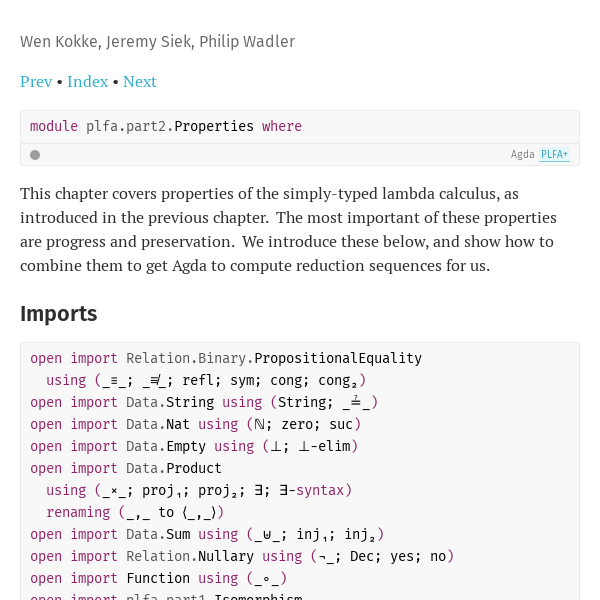The image size is (600, 600).
Task: Navigate to the Next chapter
Action: [140, 82]
